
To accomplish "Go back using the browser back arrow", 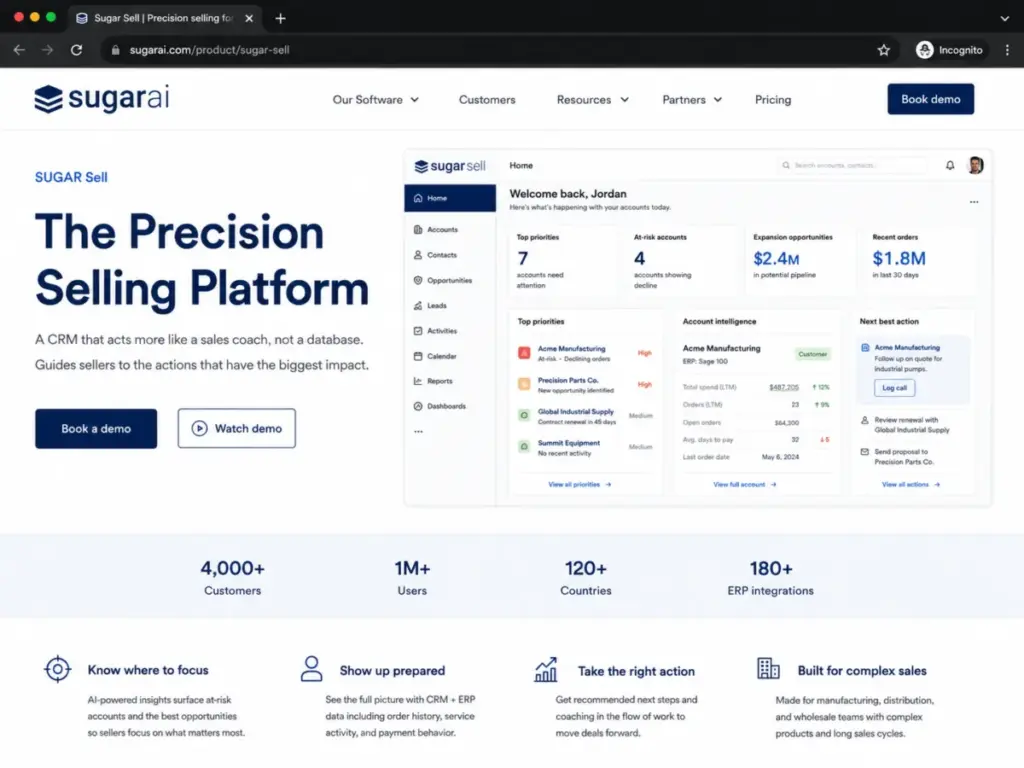I will (19, 50).
